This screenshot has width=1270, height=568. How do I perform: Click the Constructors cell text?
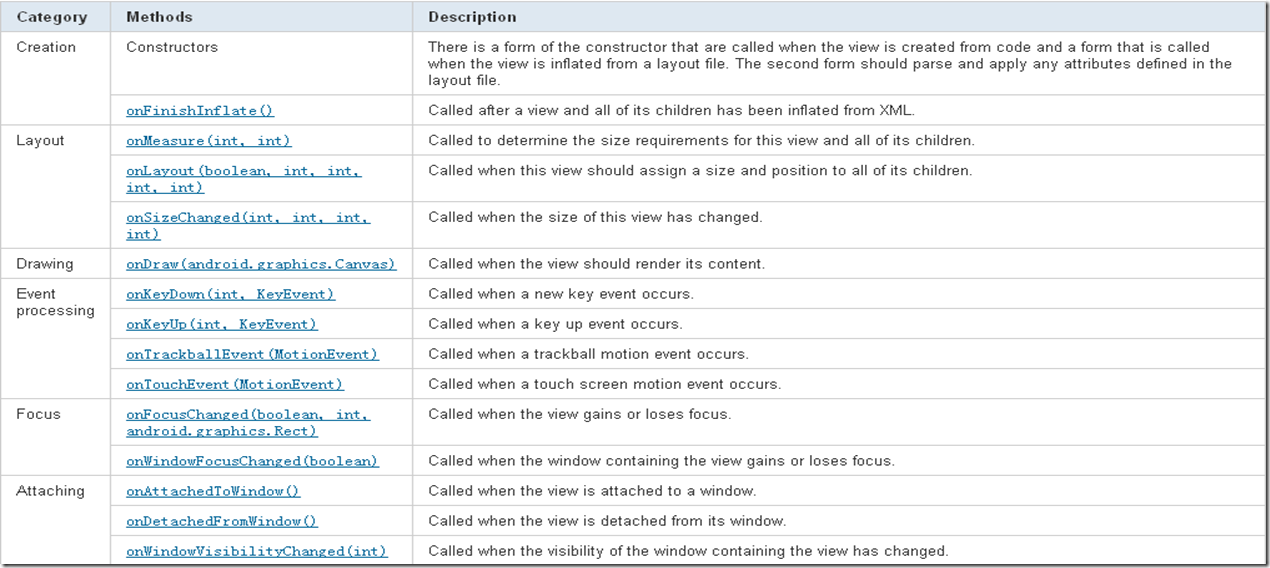(172, 47)
